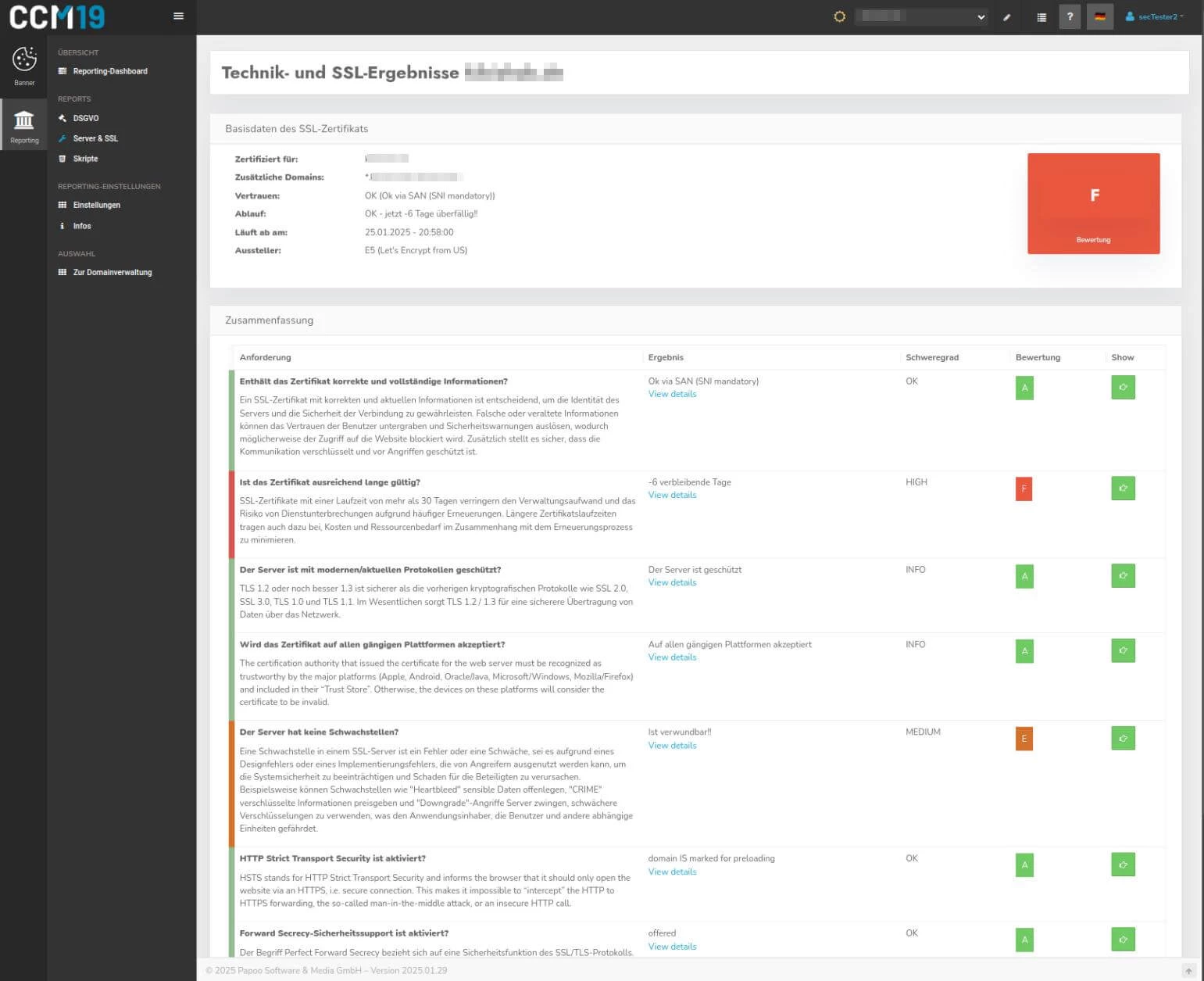This screenshot has width=1204, height=981.
Task: Expand the secTester2 user menu
Action: [x=1155, y=16]
